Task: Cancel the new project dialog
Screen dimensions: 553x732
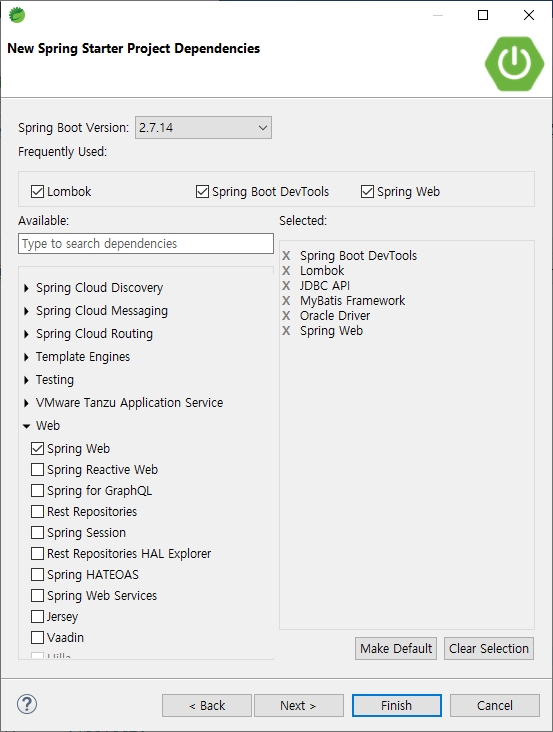Action: [495, 705]
